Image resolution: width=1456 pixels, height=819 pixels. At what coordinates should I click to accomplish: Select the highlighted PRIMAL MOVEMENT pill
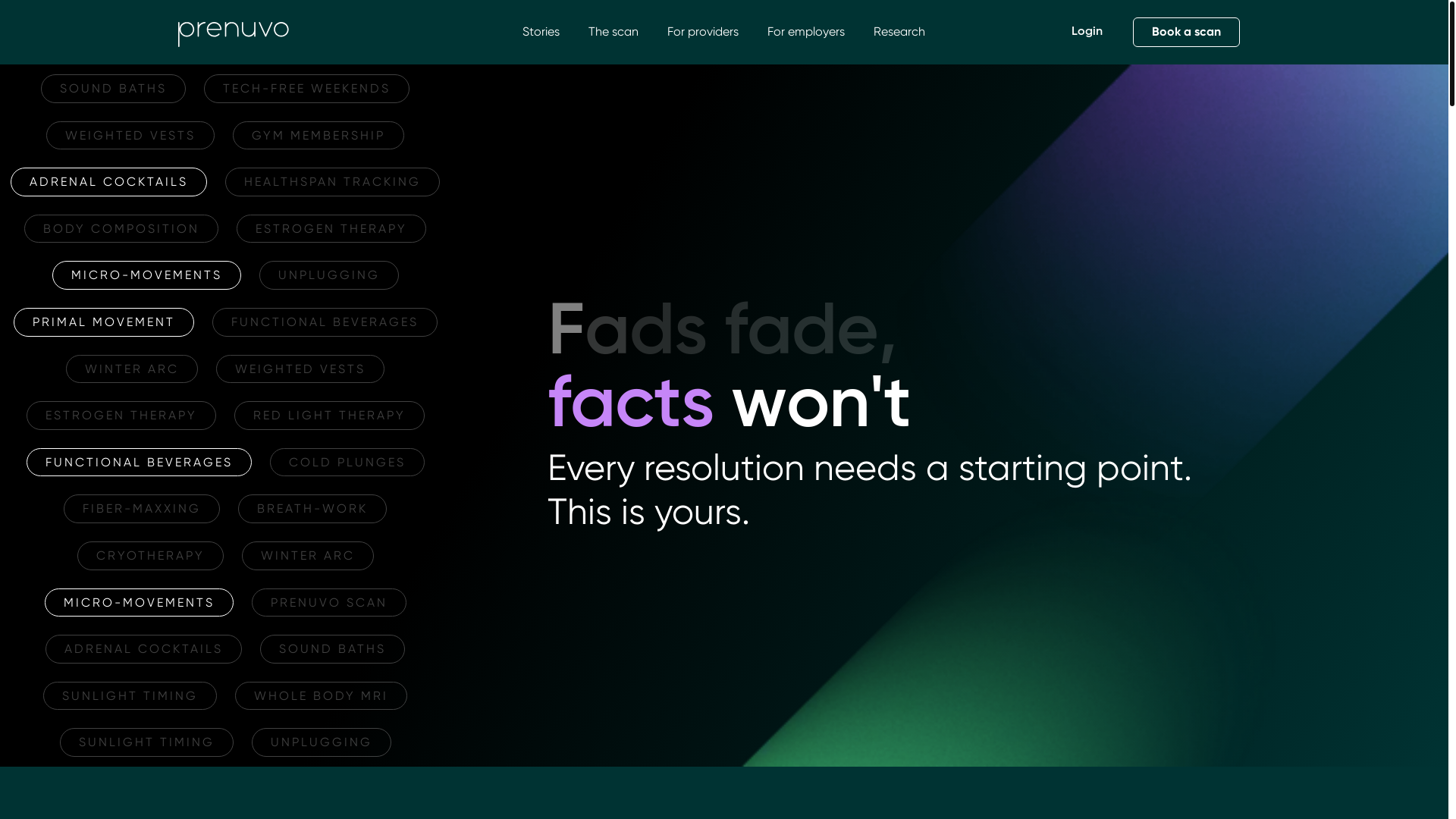point(104,322)
